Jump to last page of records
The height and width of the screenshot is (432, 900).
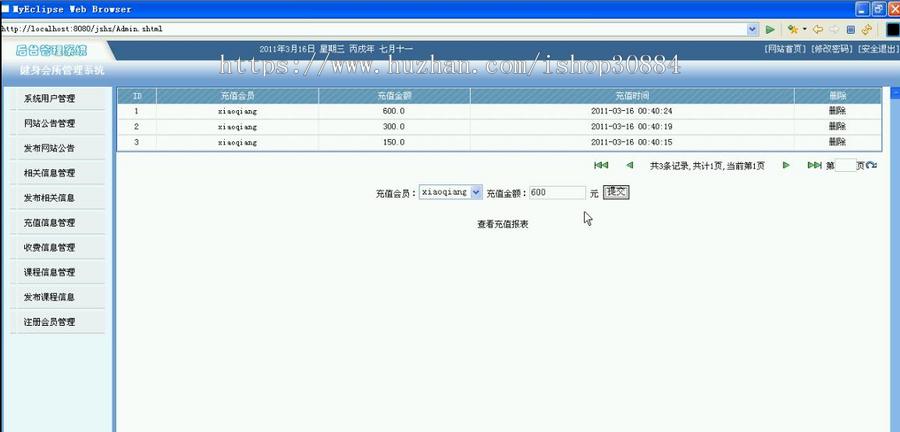click(x=814, y=165)
